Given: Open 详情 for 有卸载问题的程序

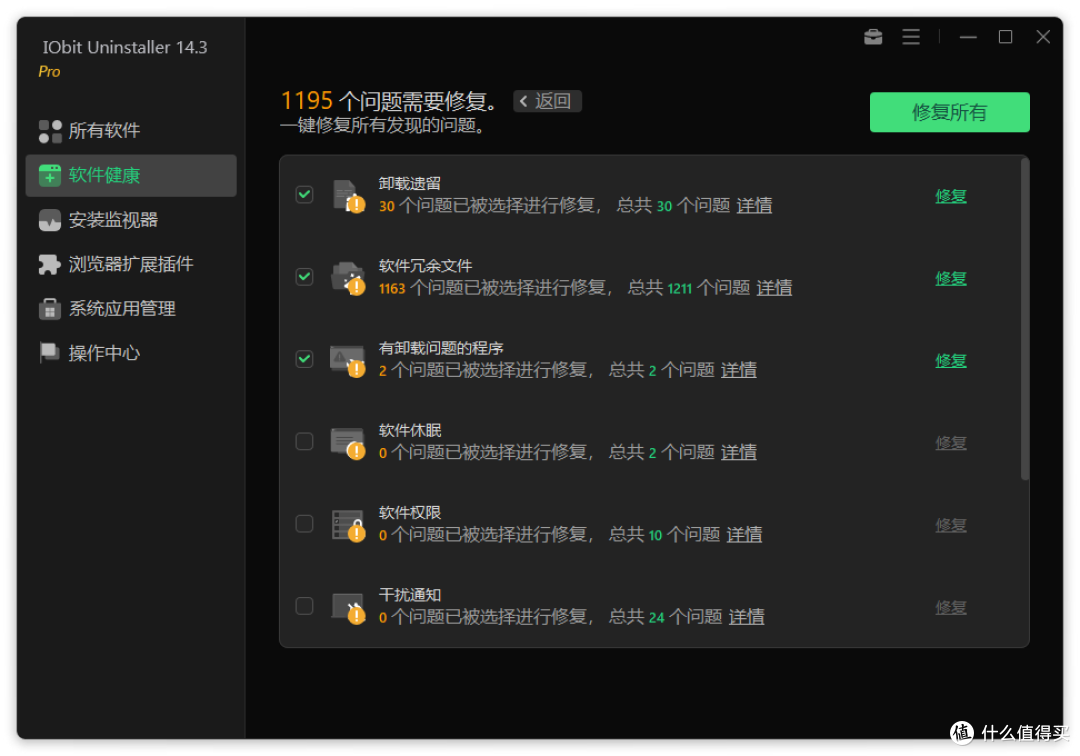Looking at the screenshot, I should coord(738,370).
